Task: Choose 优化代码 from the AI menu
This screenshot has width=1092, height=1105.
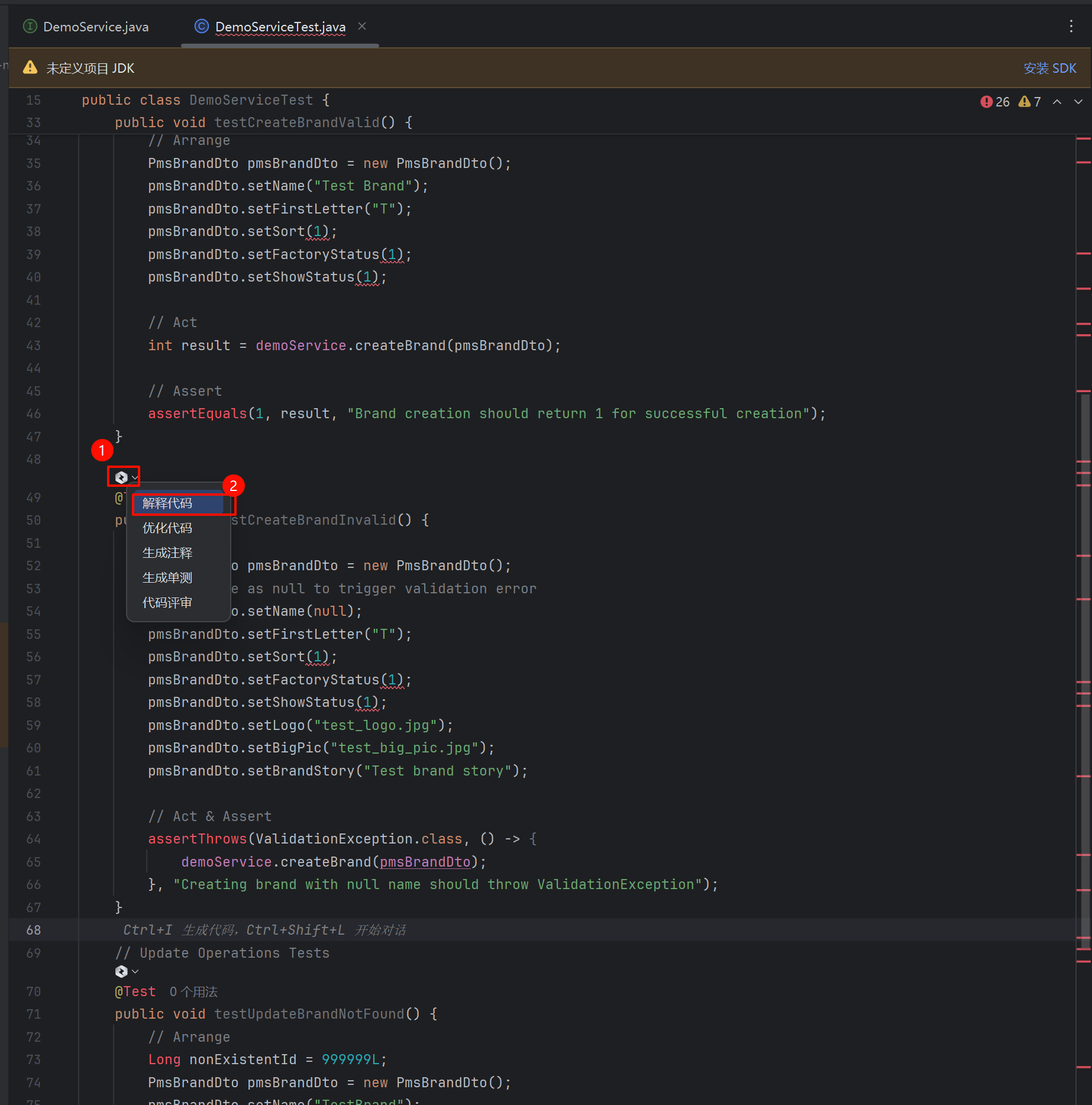Action: (179, 528)
